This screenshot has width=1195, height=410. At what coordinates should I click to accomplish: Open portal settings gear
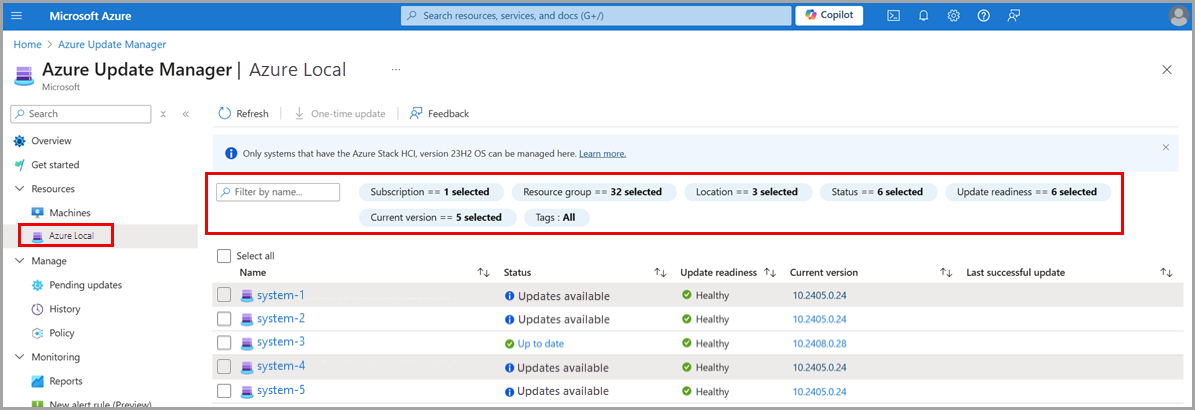click(x=954, y=16)
